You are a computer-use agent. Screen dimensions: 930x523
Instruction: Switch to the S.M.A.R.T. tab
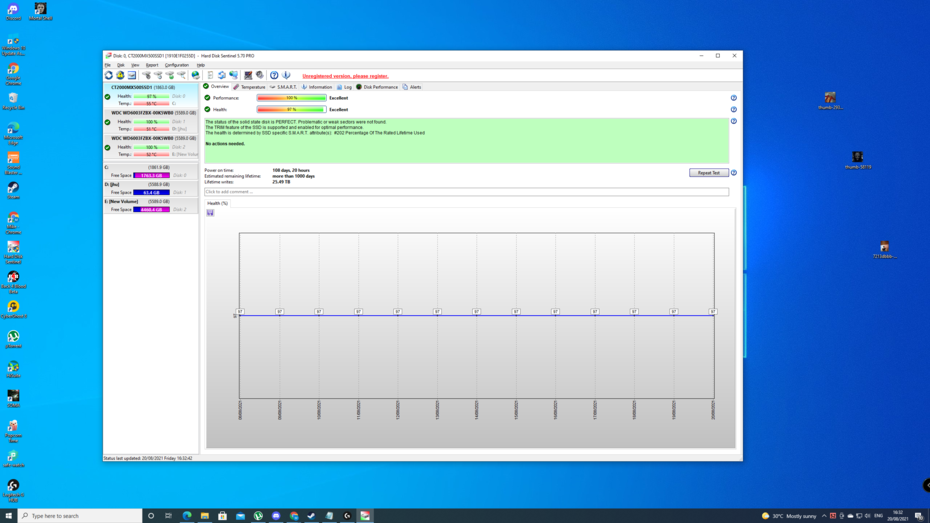coord(284,87)
